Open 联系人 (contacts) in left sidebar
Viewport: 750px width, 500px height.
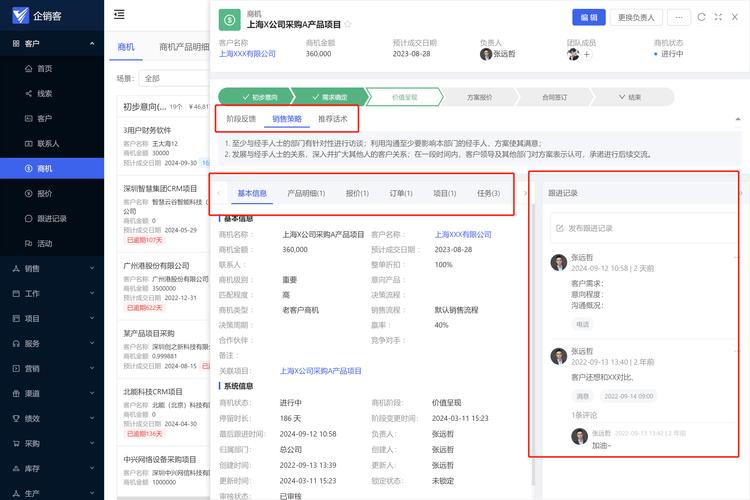click(48, 143)
